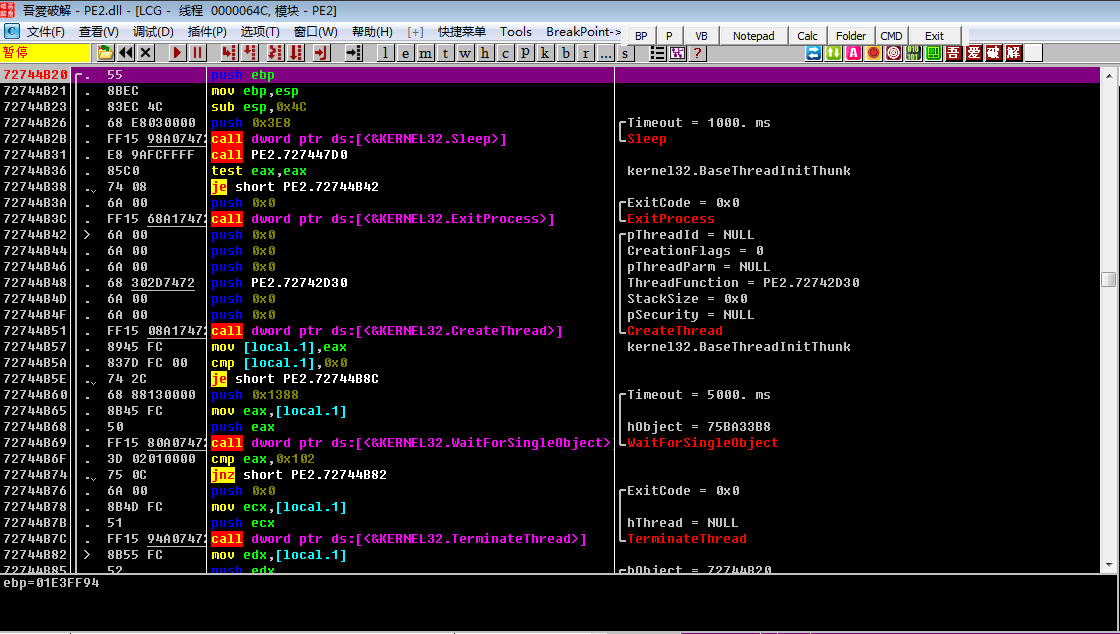Image resolution: width=1120 pixels, height=634 pixels.
Task: Click the disassembly scrollbar up arrow
Action: [1109, 75]
